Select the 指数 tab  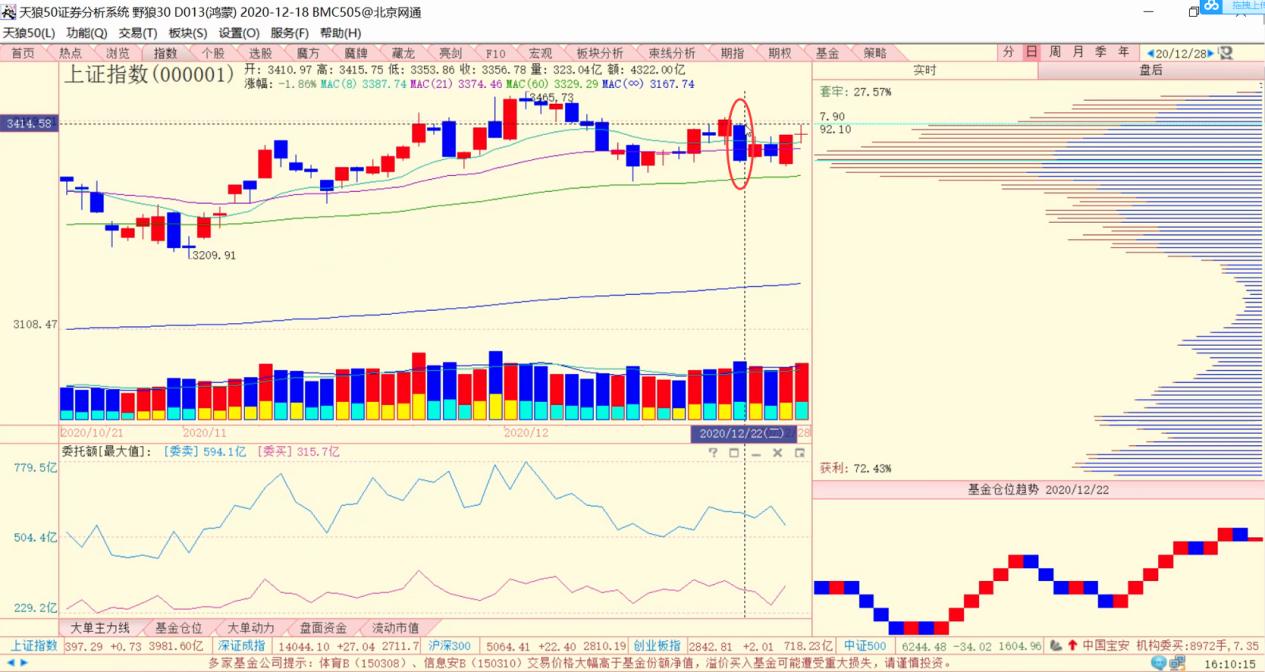tap(165, 53)
